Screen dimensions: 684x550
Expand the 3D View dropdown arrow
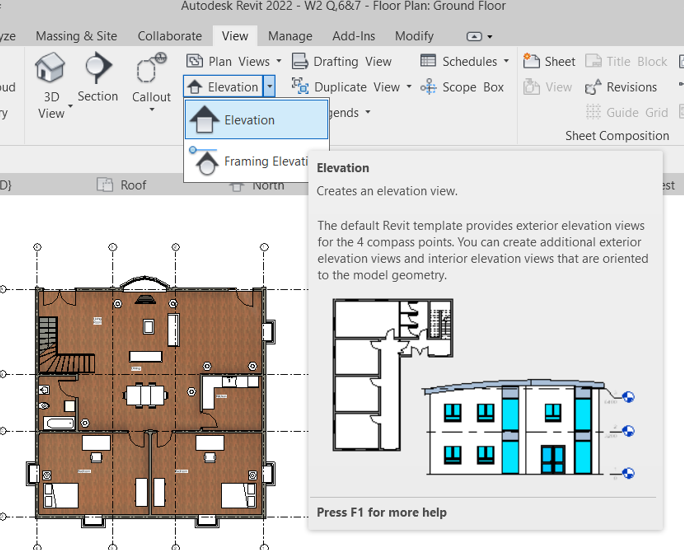70,106
